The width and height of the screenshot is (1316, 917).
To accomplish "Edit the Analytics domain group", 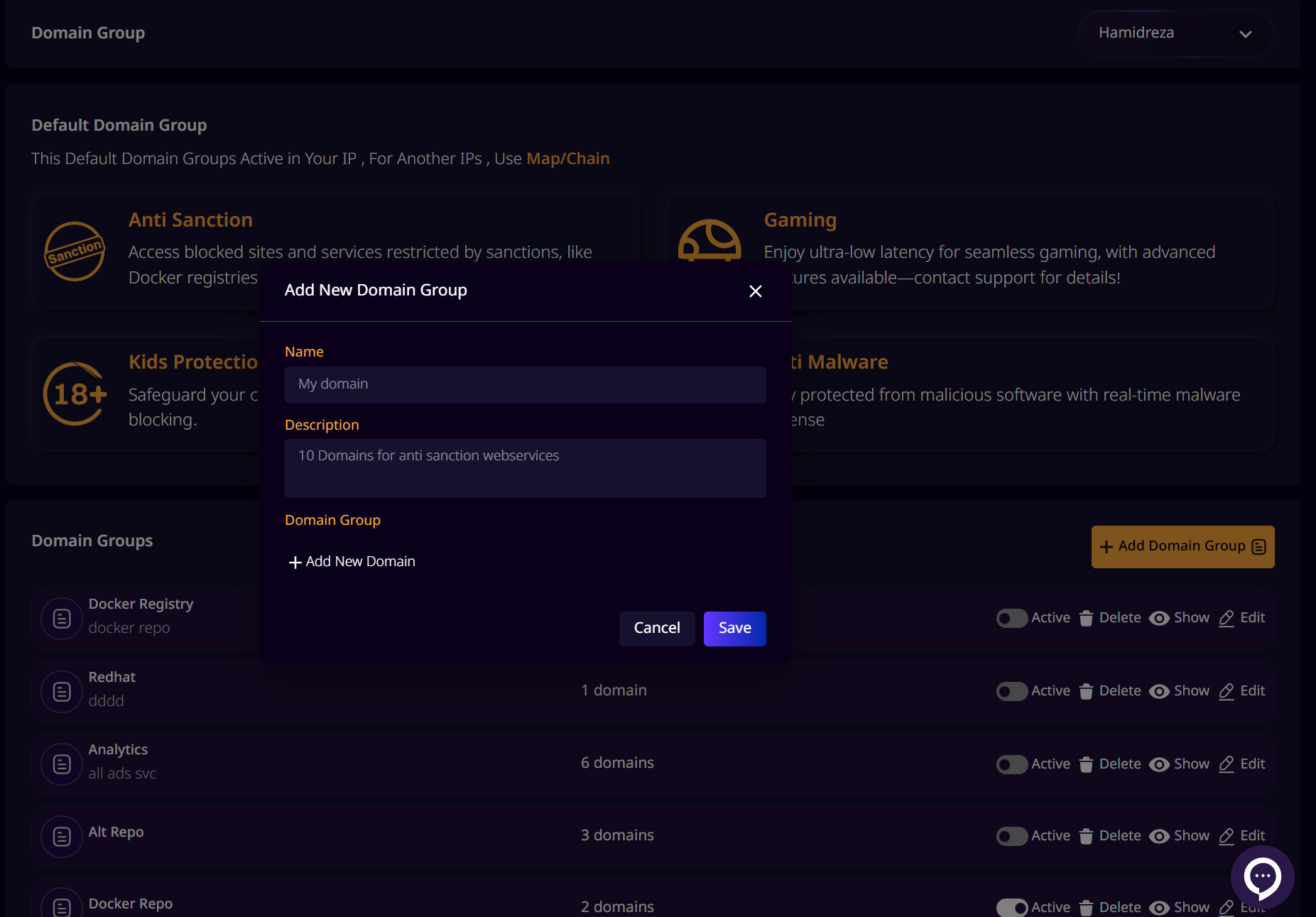I will (x=1242, y=764).
